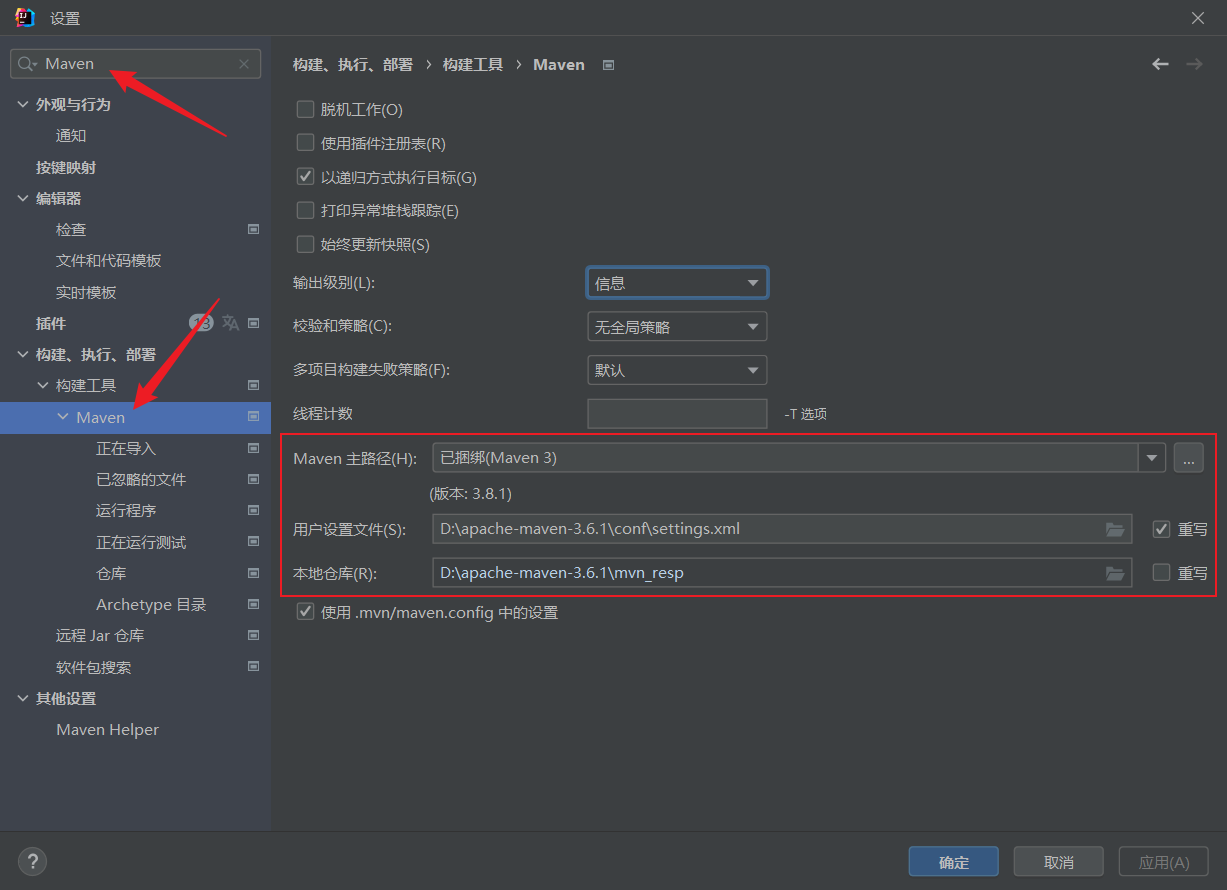Select 通知 in the settings tree
The width and height of the screenshot is (1227, 890).
click(x=71, y=136)
